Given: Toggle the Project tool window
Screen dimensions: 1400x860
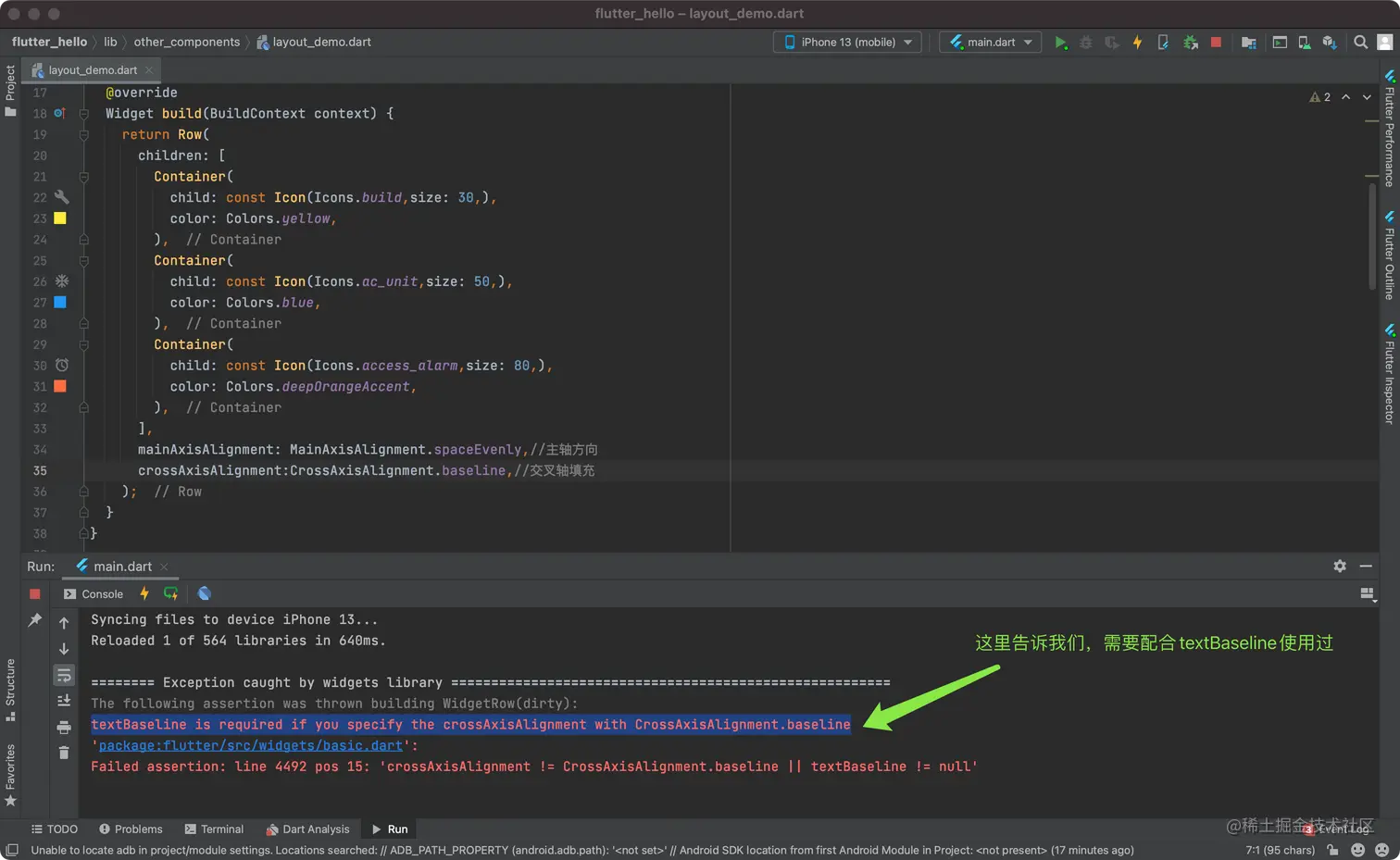Looking at the screenshot, I should coord(10,90).
